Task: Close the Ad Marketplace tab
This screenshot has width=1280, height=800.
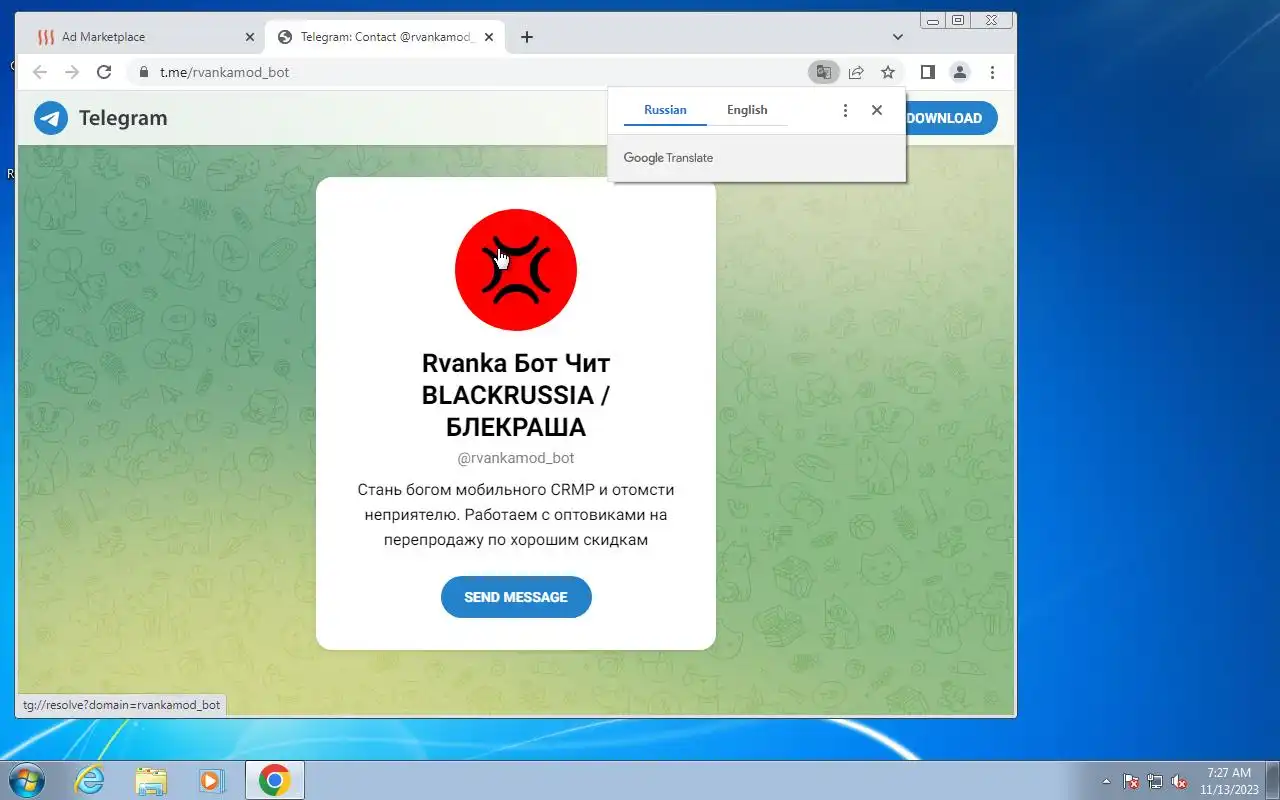Action: (250, 37)
